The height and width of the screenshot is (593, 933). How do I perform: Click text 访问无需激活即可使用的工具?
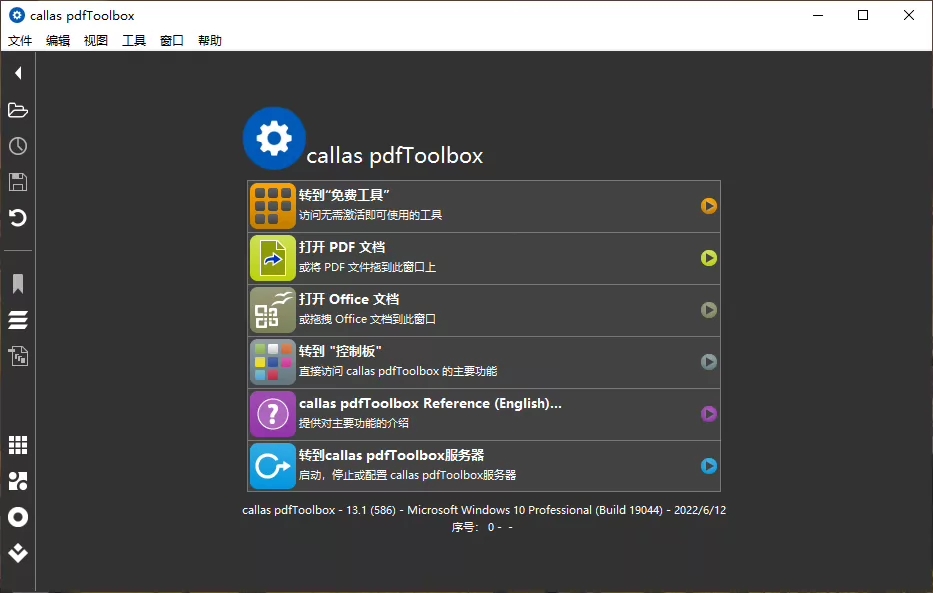[x=370, y=215]
